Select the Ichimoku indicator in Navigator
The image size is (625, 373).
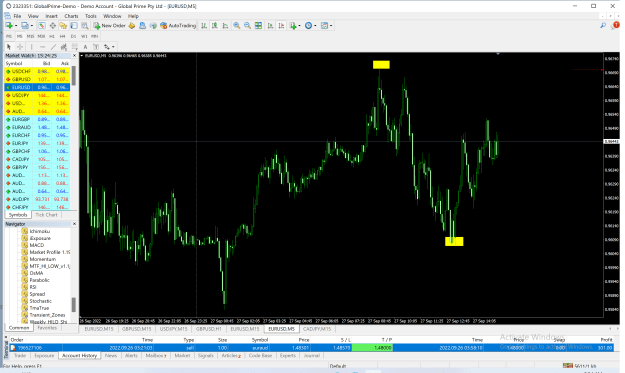pos(39,231)
